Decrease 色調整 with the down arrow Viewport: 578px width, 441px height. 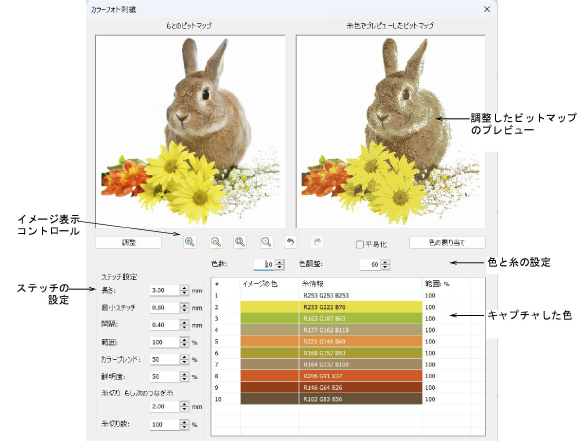385,267
